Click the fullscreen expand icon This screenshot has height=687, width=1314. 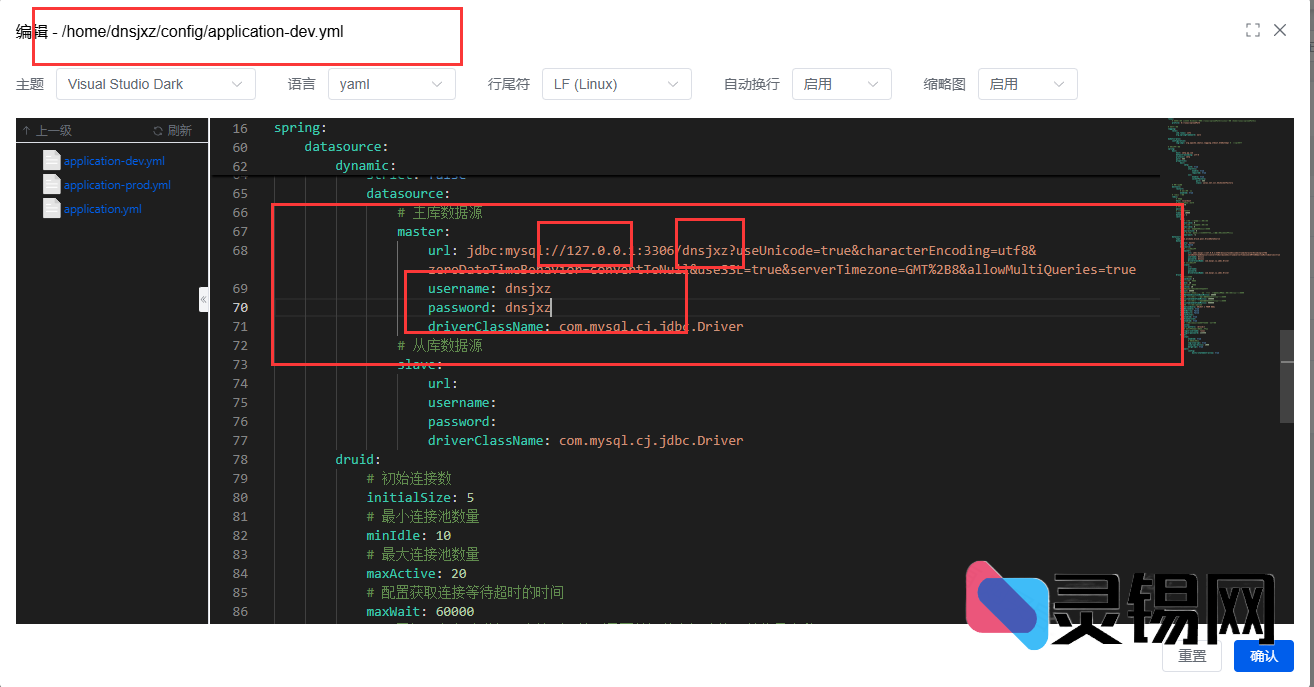(x=1252, y=31)
